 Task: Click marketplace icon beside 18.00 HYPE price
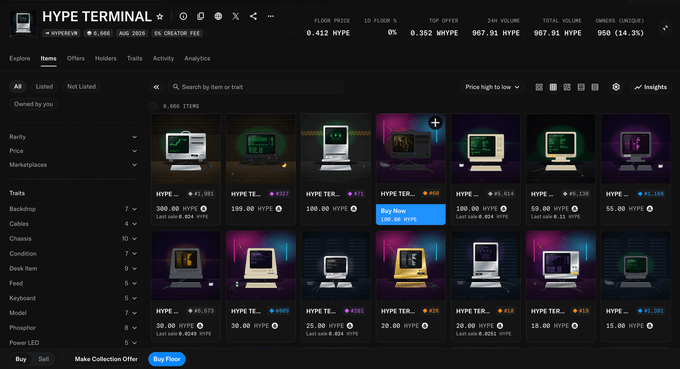tap(575, 326)
